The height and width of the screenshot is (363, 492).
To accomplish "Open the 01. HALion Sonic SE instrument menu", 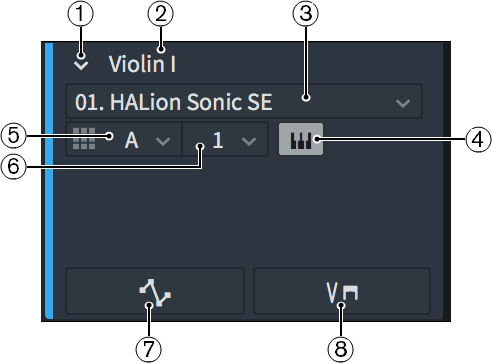I will [x=244, y=101].
